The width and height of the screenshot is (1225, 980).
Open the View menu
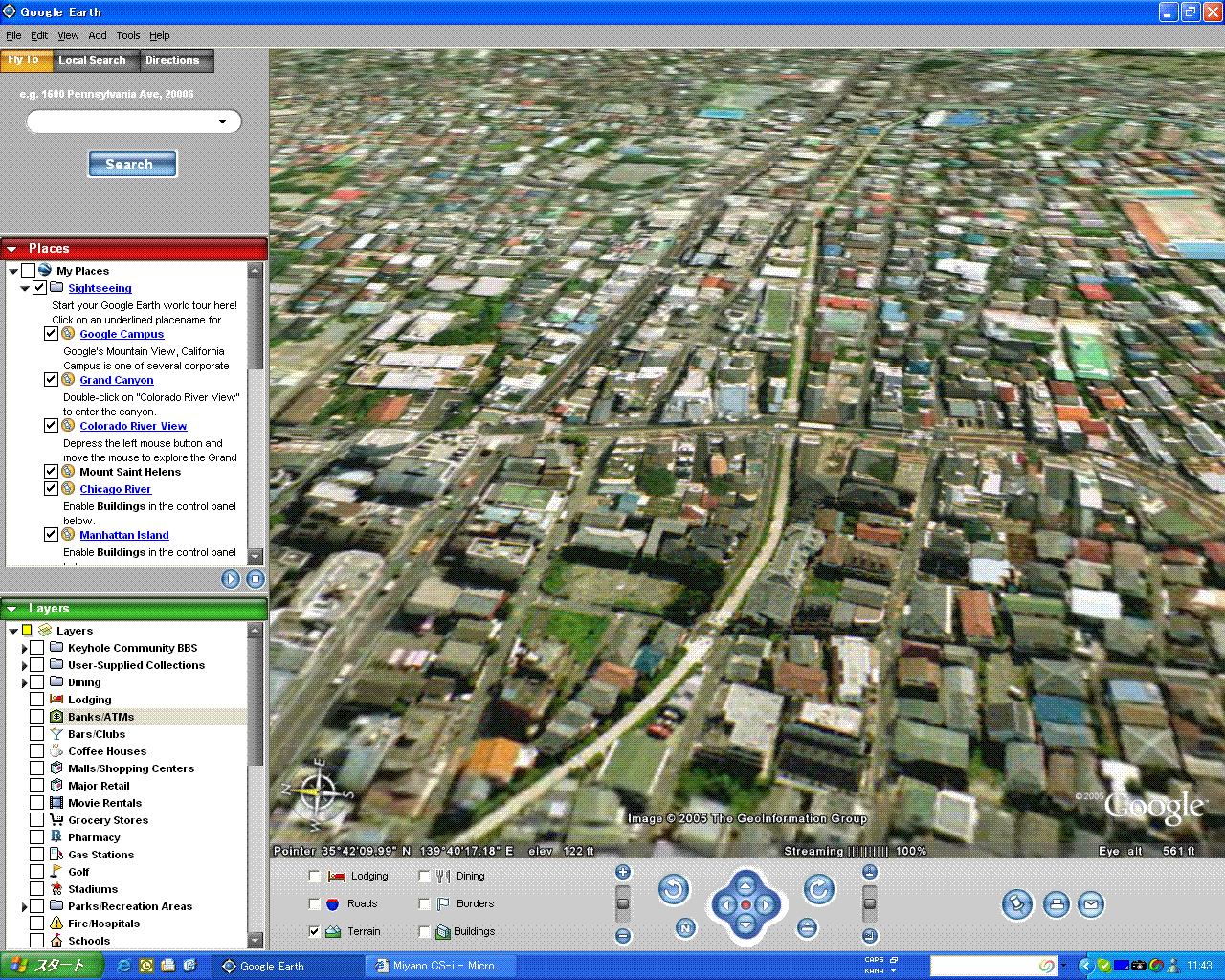(x=68, y=35)
